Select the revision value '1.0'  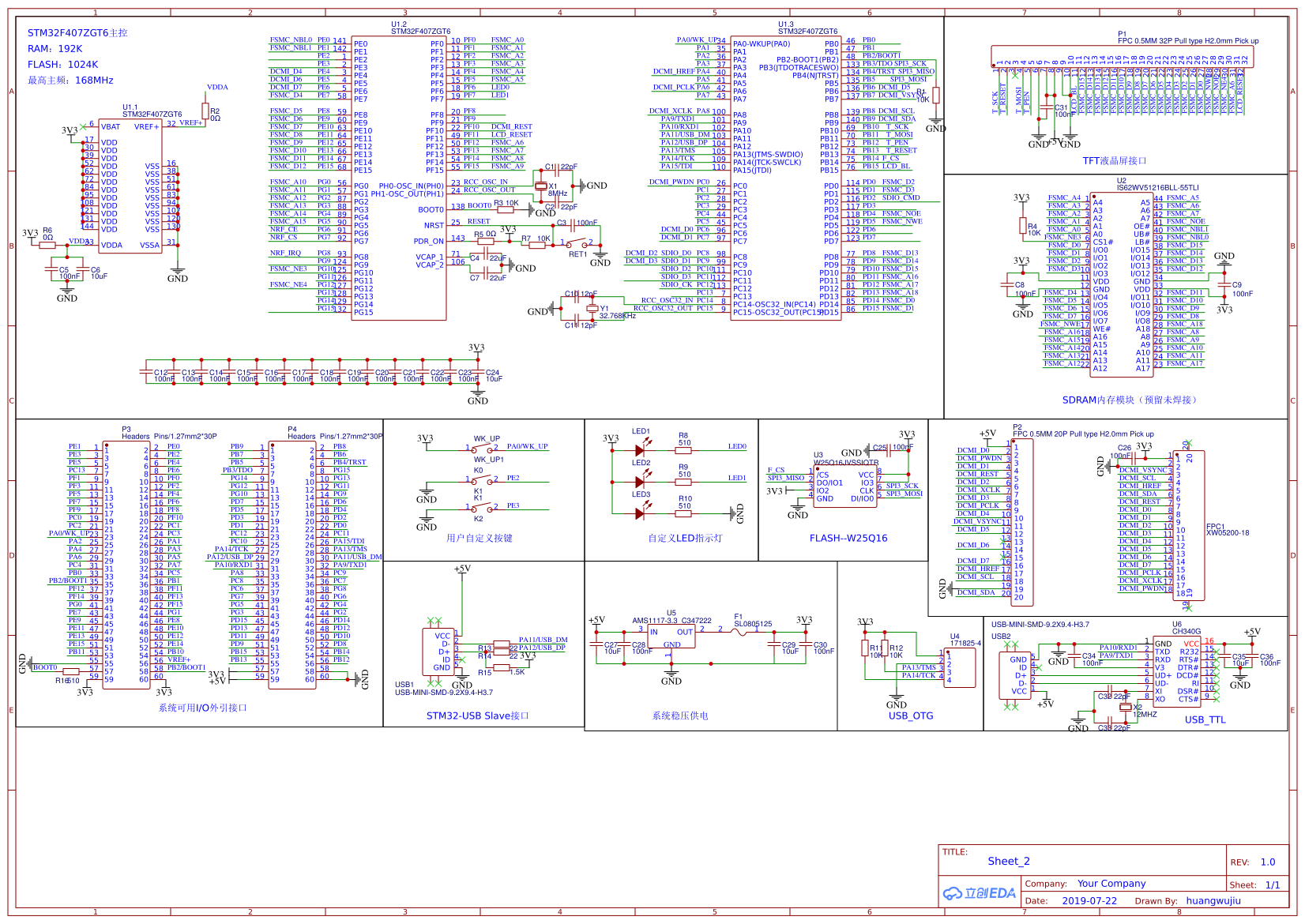1268,862
